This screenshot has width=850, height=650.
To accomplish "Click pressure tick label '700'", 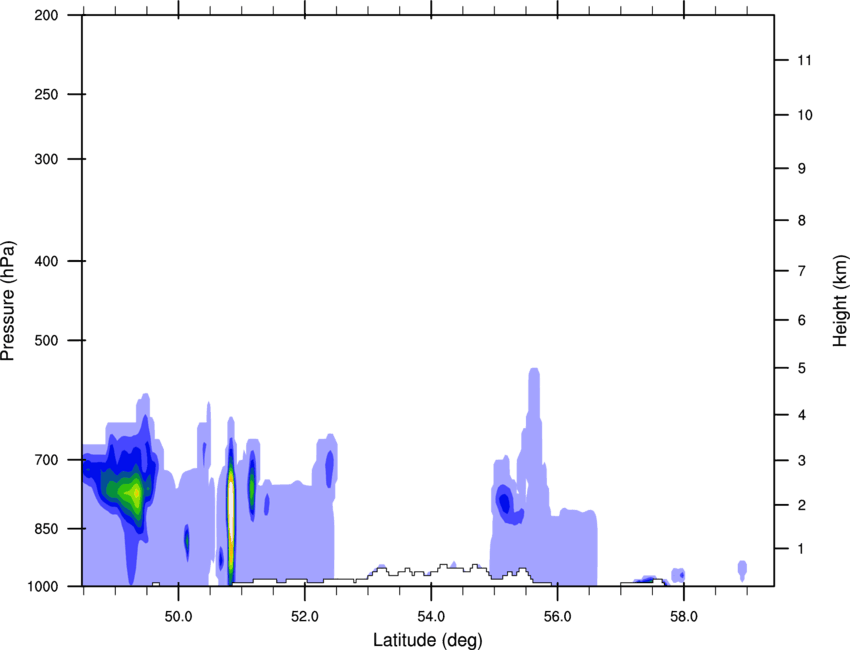I will tap(46, 460).
